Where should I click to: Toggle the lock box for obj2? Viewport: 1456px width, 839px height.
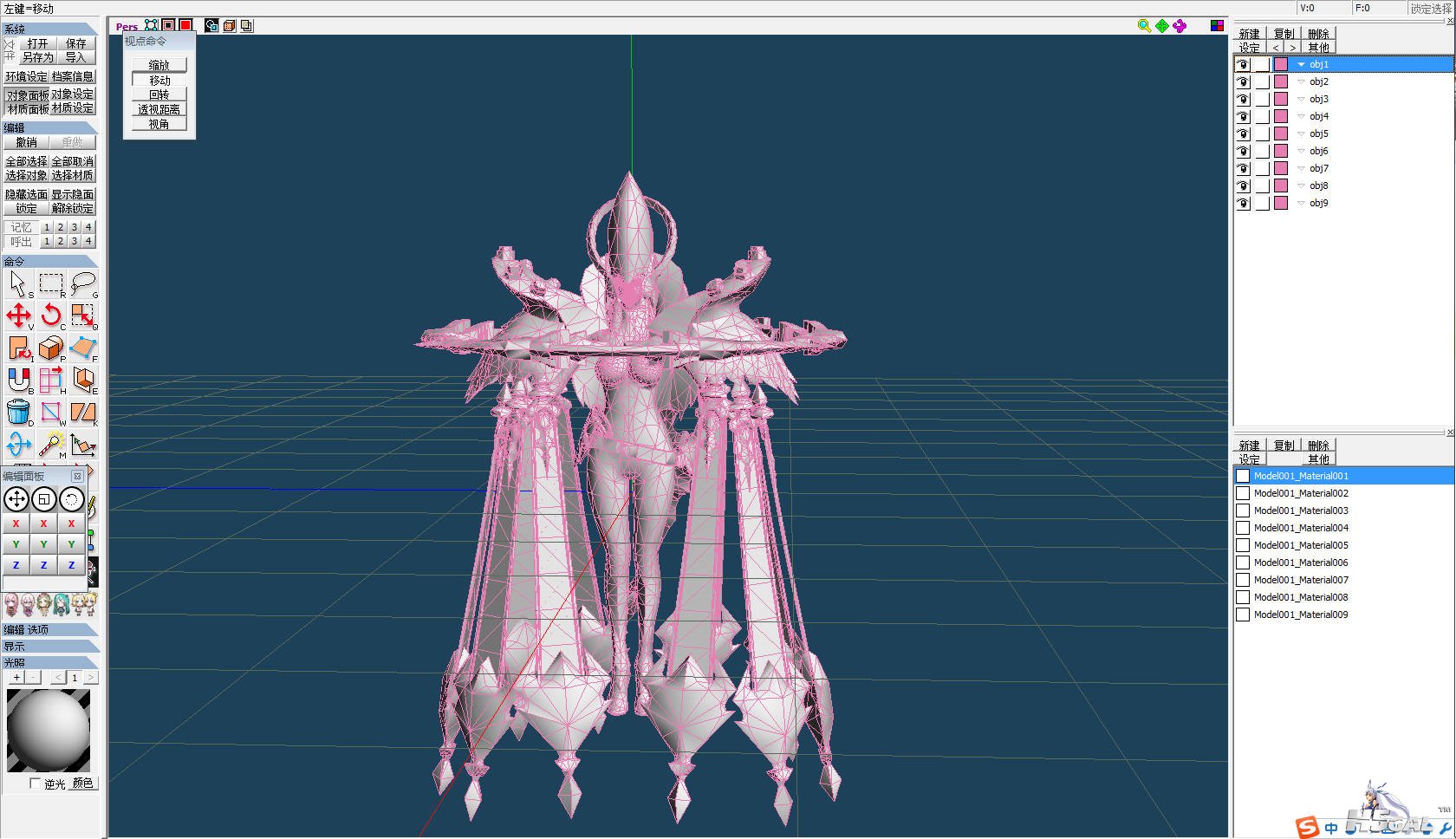(x=1262, y=81)
